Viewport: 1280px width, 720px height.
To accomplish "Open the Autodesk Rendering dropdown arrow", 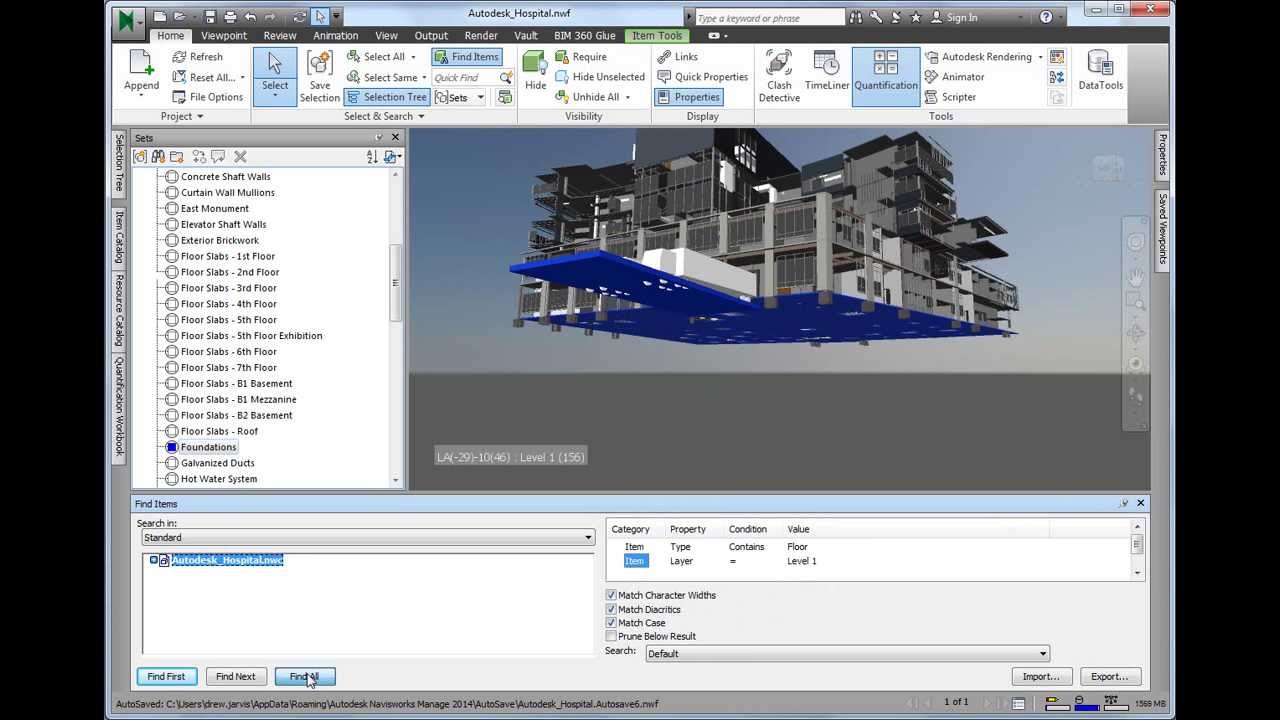I will click(x=1040, y=57).
